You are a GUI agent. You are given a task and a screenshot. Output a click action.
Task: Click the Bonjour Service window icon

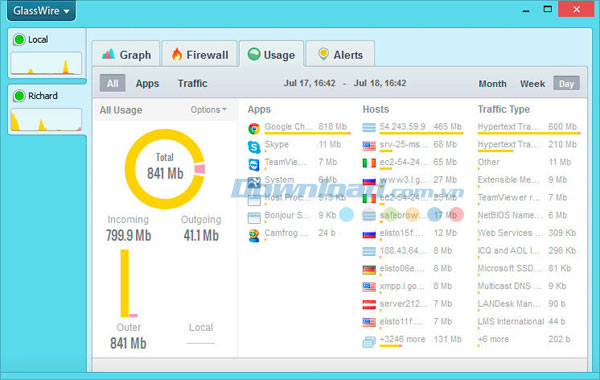(254, 218)
